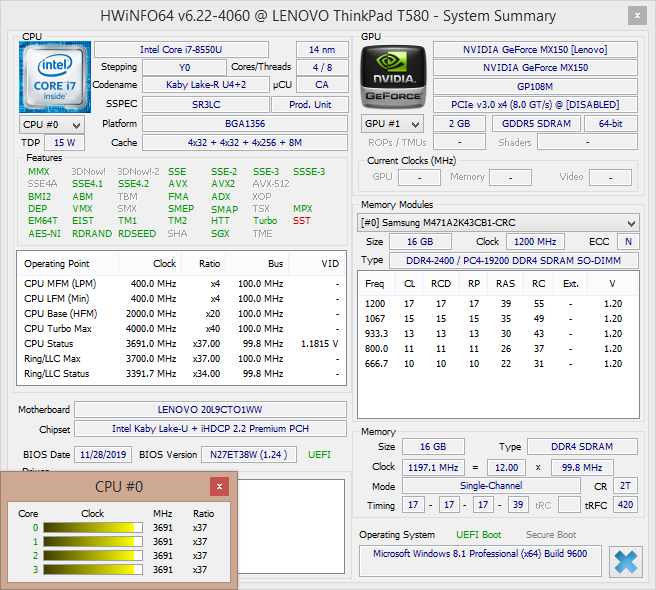Click the NVIDIA GeForce MX150 [Lenovo] field
The width and height of the screenshot is (656, 590).
pyautogui.click(x=535, y=50)
